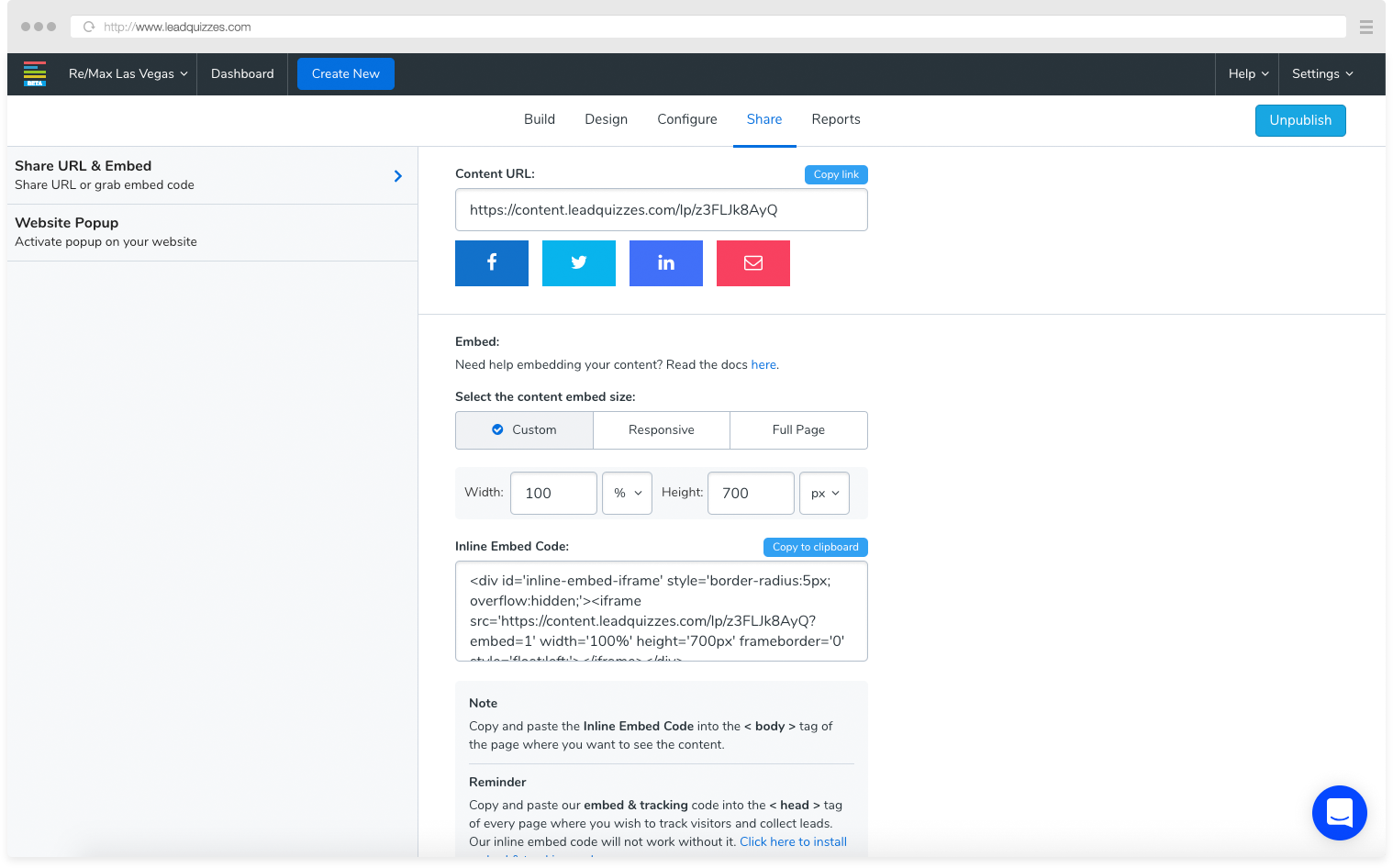Open the browser hamburger menu
The height and width of the screenshot is (868, 1393).
click(1365, 27)
